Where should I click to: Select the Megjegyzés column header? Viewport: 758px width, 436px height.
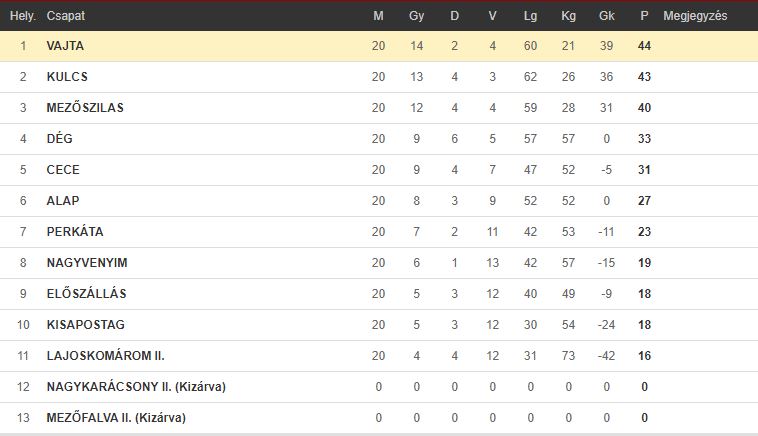click(x=695, y=16)
